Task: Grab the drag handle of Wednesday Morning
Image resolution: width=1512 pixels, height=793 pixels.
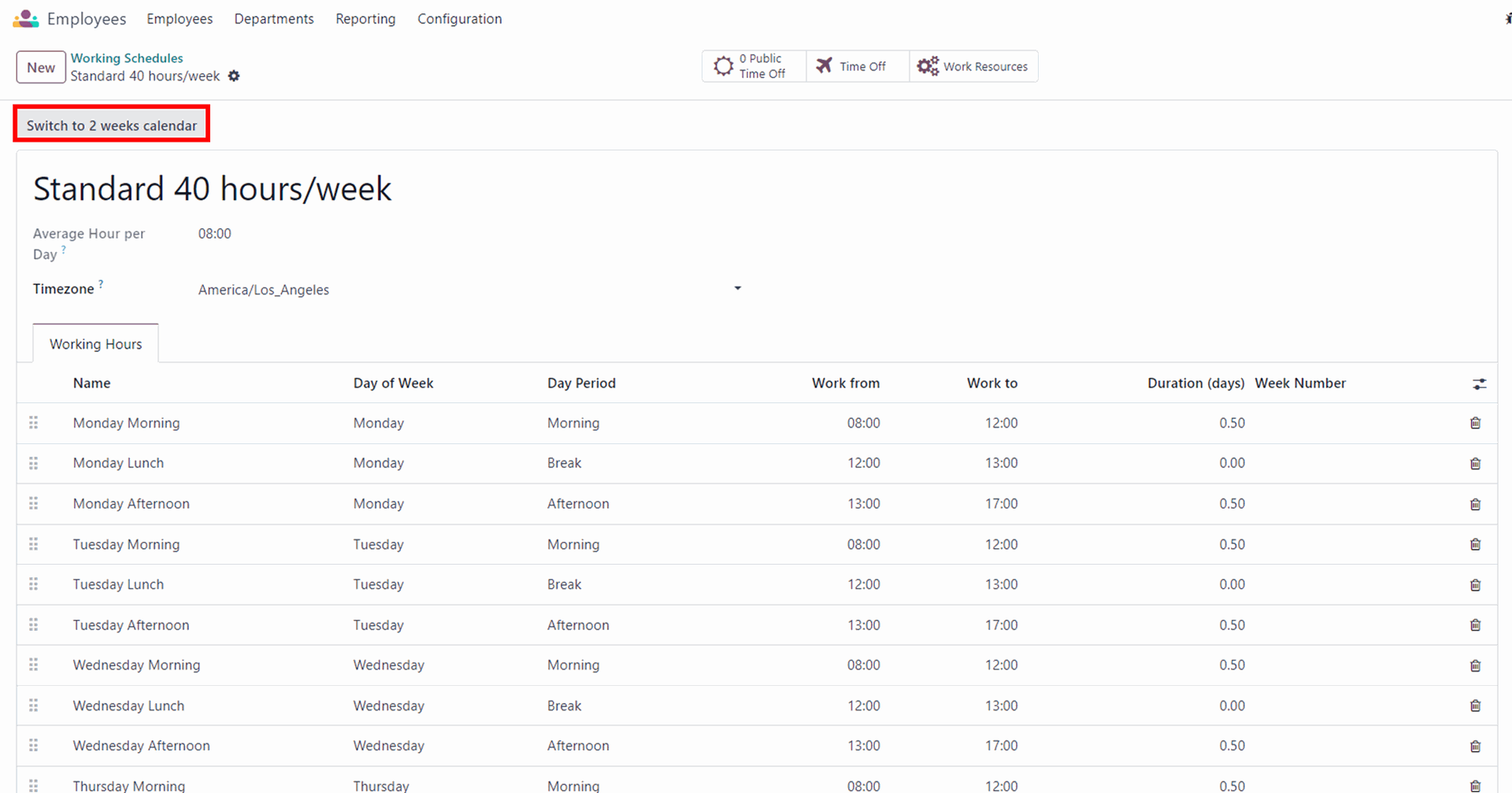Action: coord(33,665)
